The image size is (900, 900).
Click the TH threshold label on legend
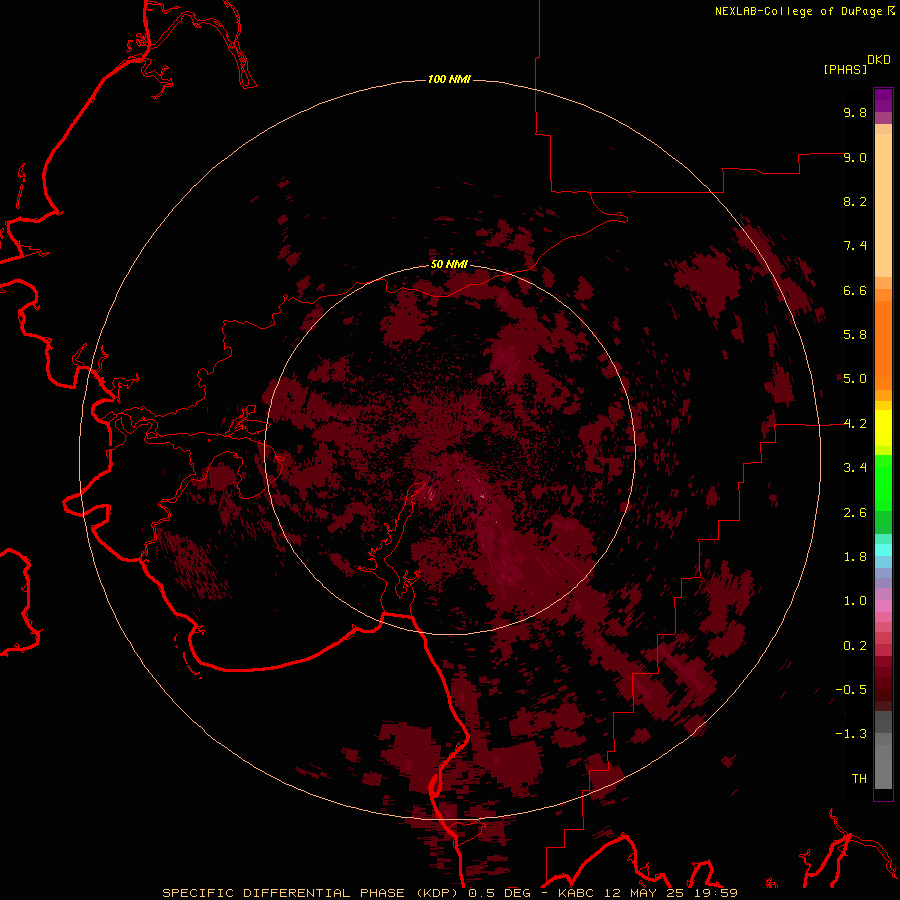(x=859, y=779)
